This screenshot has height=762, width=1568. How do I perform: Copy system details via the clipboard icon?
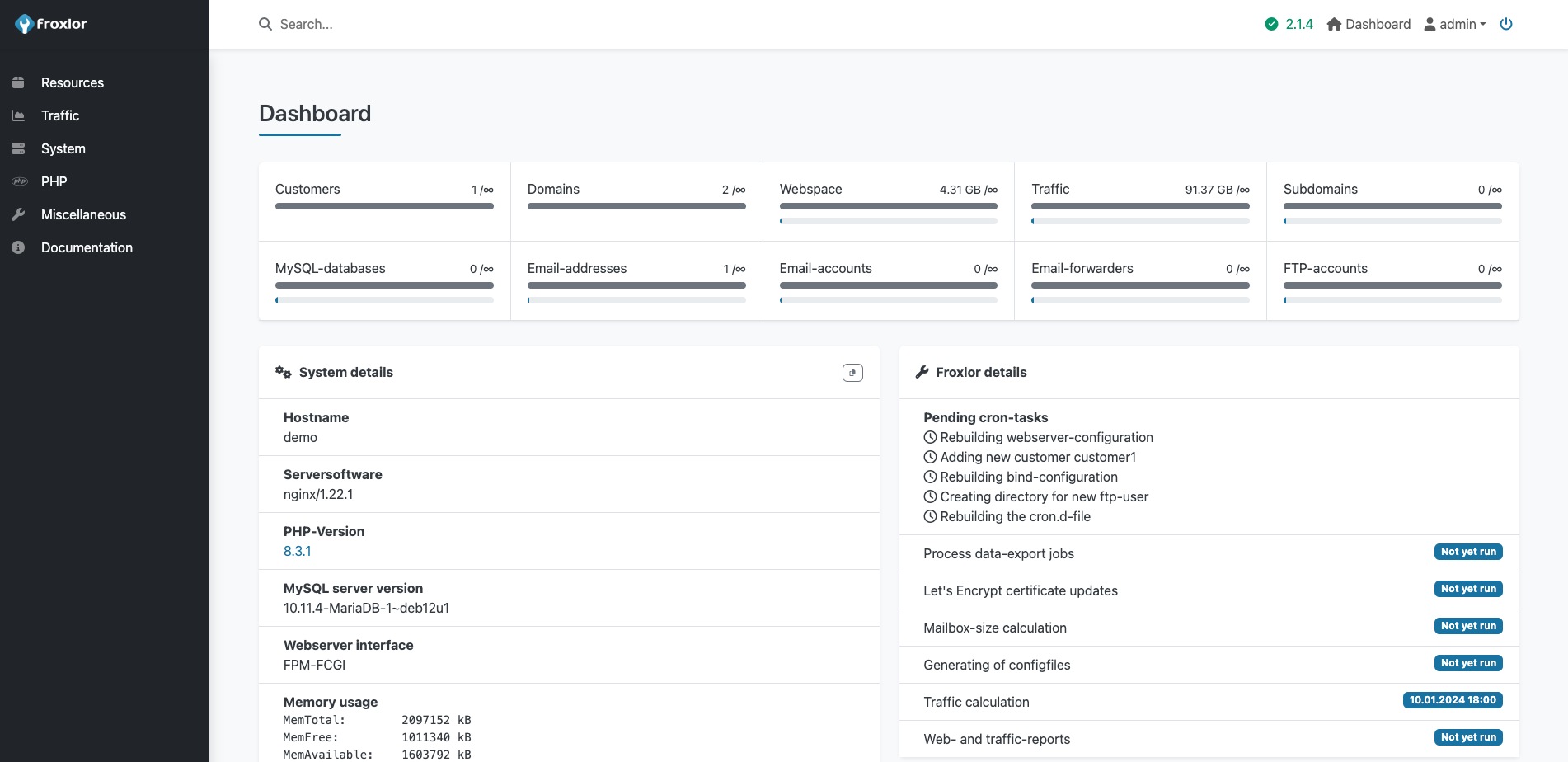point(852,373)
